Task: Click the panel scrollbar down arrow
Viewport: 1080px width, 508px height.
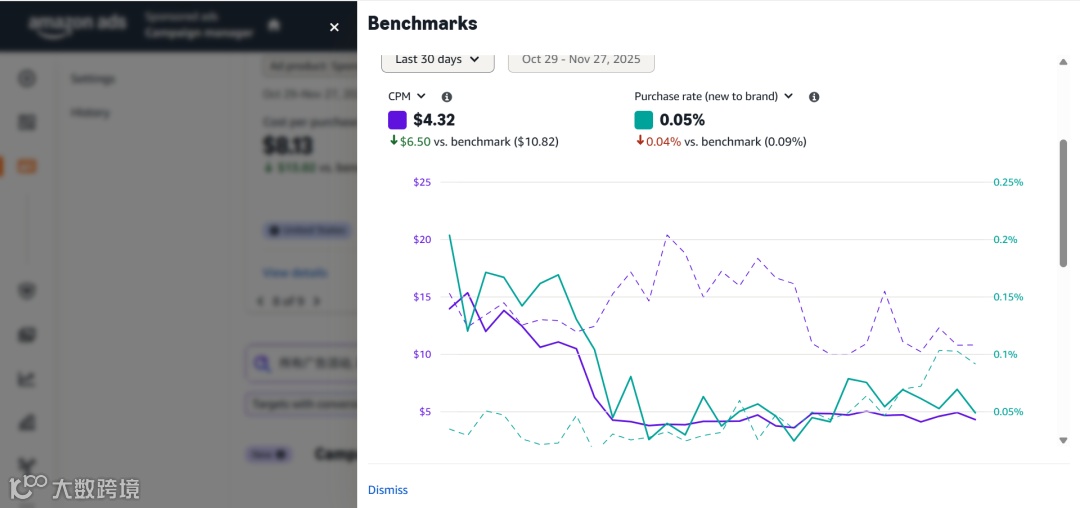Action: tap(1063, 440)
